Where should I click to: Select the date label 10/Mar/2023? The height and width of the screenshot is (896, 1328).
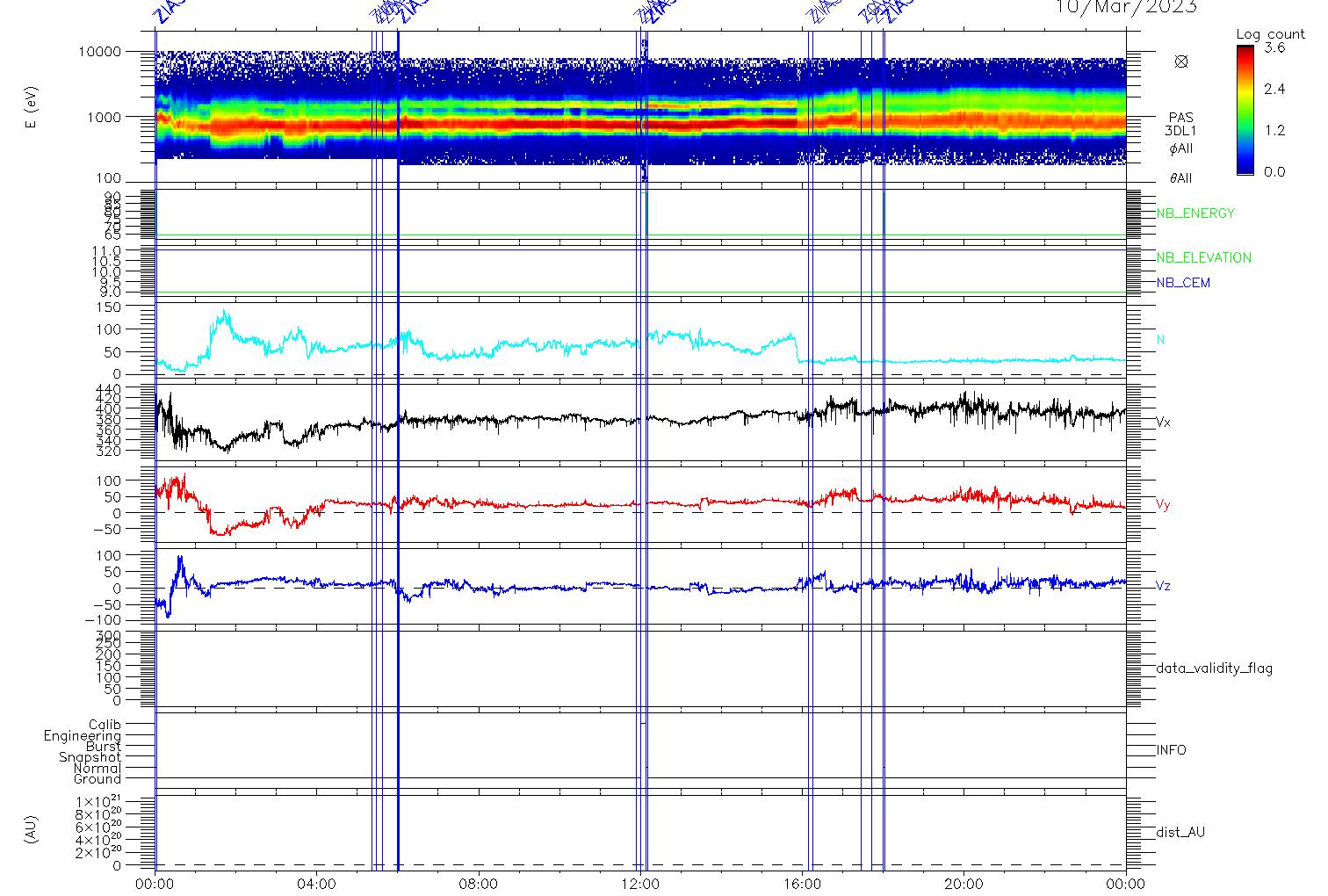coord(1126,7)
